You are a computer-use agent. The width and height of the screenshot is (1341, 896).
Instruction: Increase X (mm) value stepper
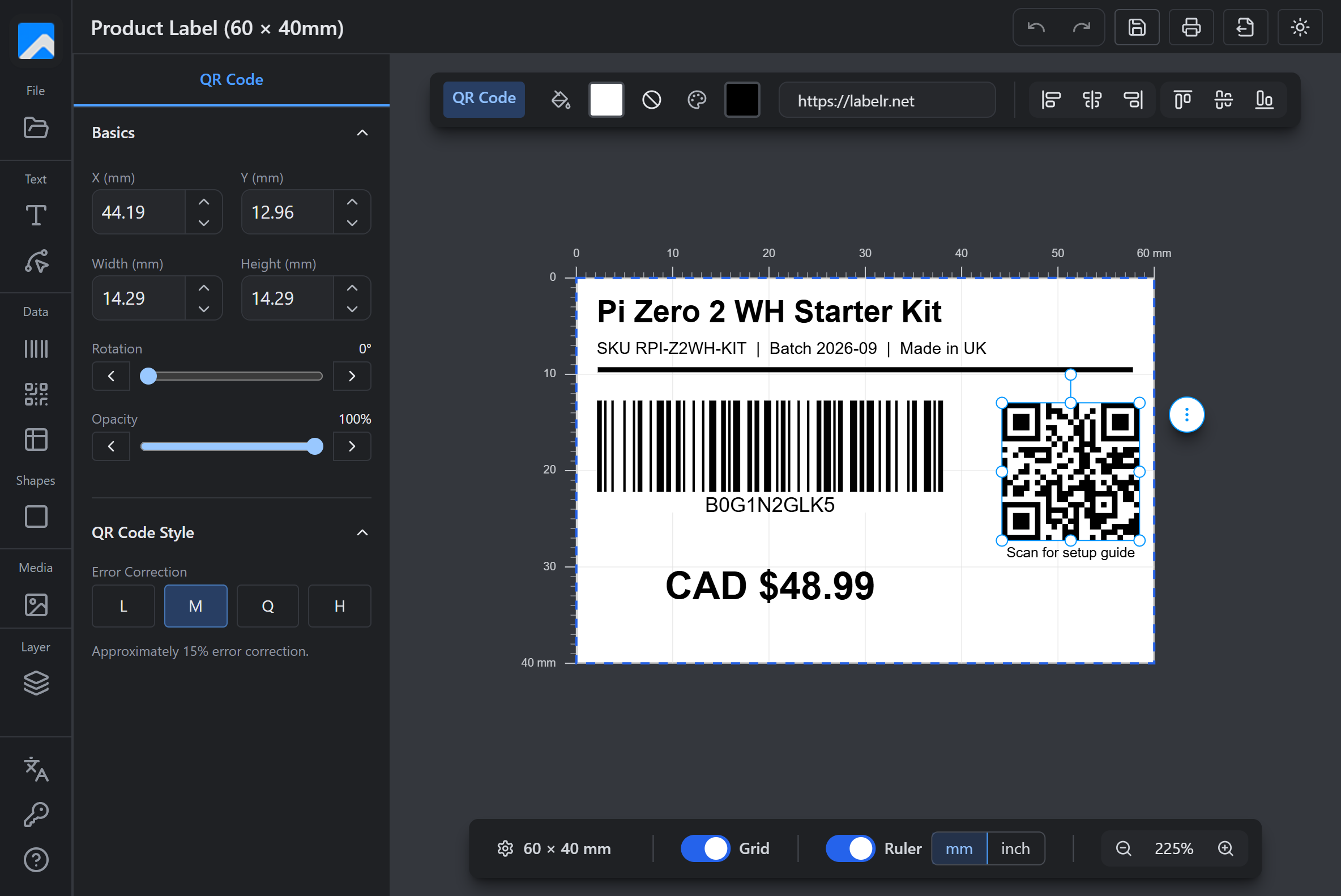[x=204, y=202]
